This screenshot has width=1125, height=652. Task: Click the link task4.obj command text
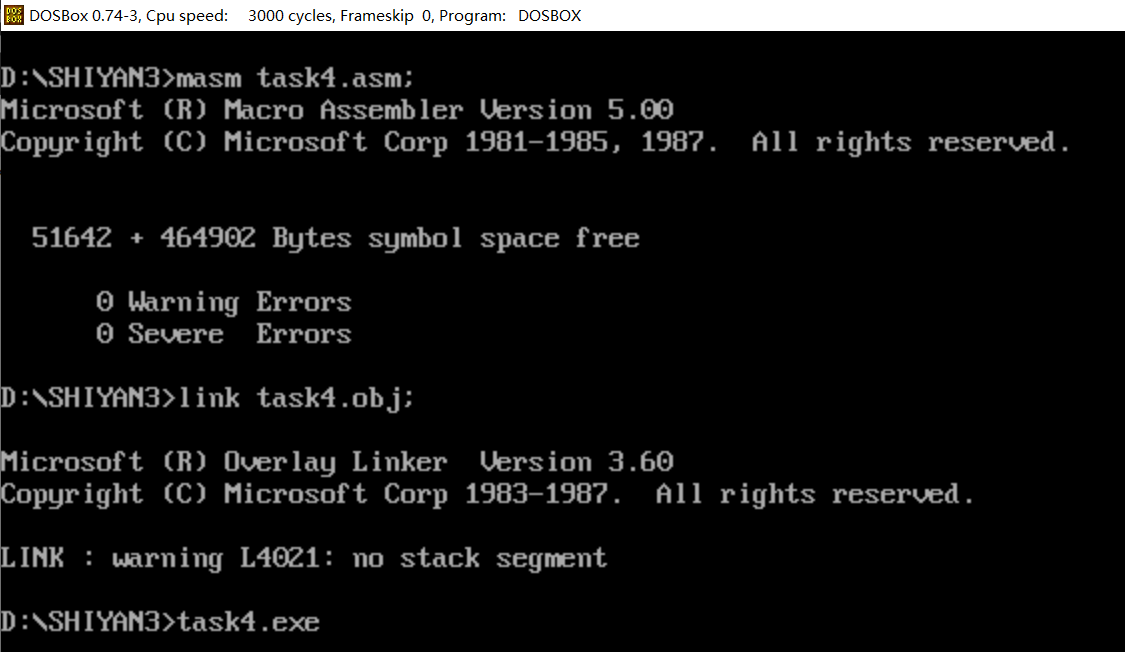295,398
